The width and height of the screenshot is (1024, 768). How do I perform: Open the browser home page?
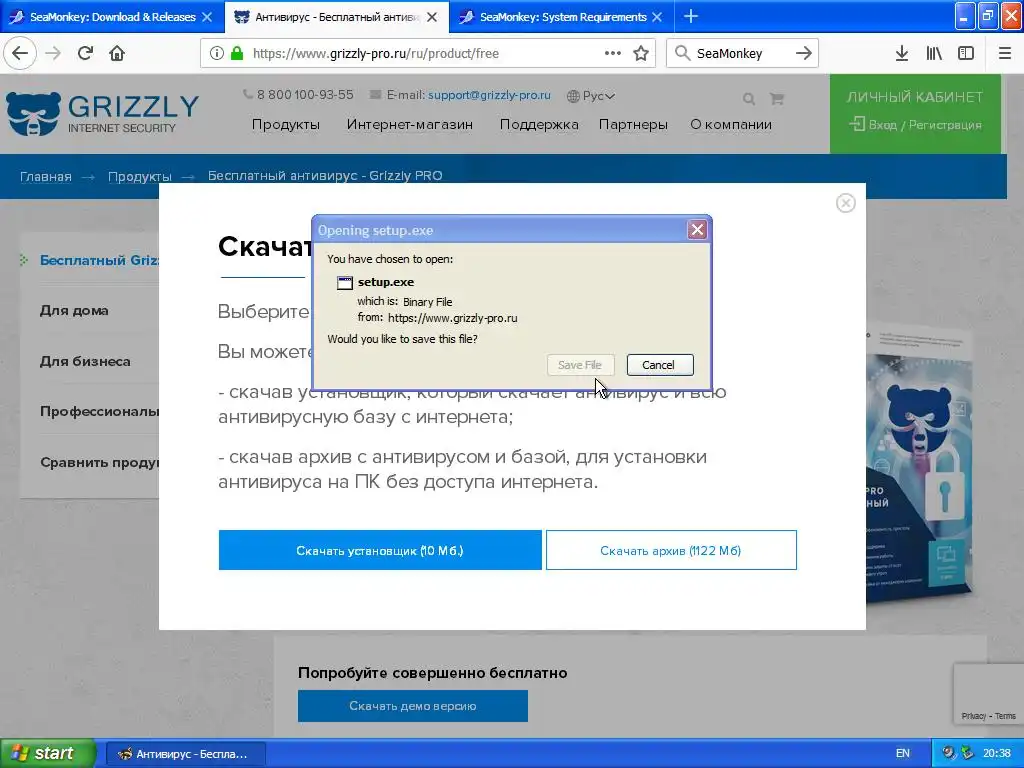(x=117, y=53)
